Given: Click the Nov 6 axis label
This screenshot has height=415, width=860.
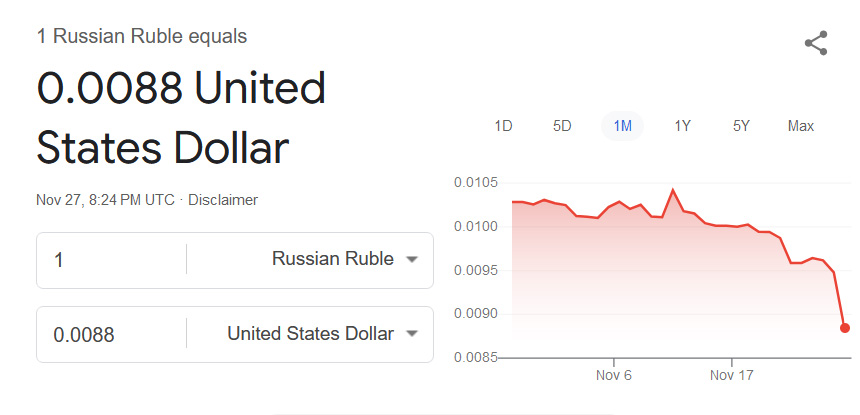Looking at the screenshot, I should pos(613,377).
